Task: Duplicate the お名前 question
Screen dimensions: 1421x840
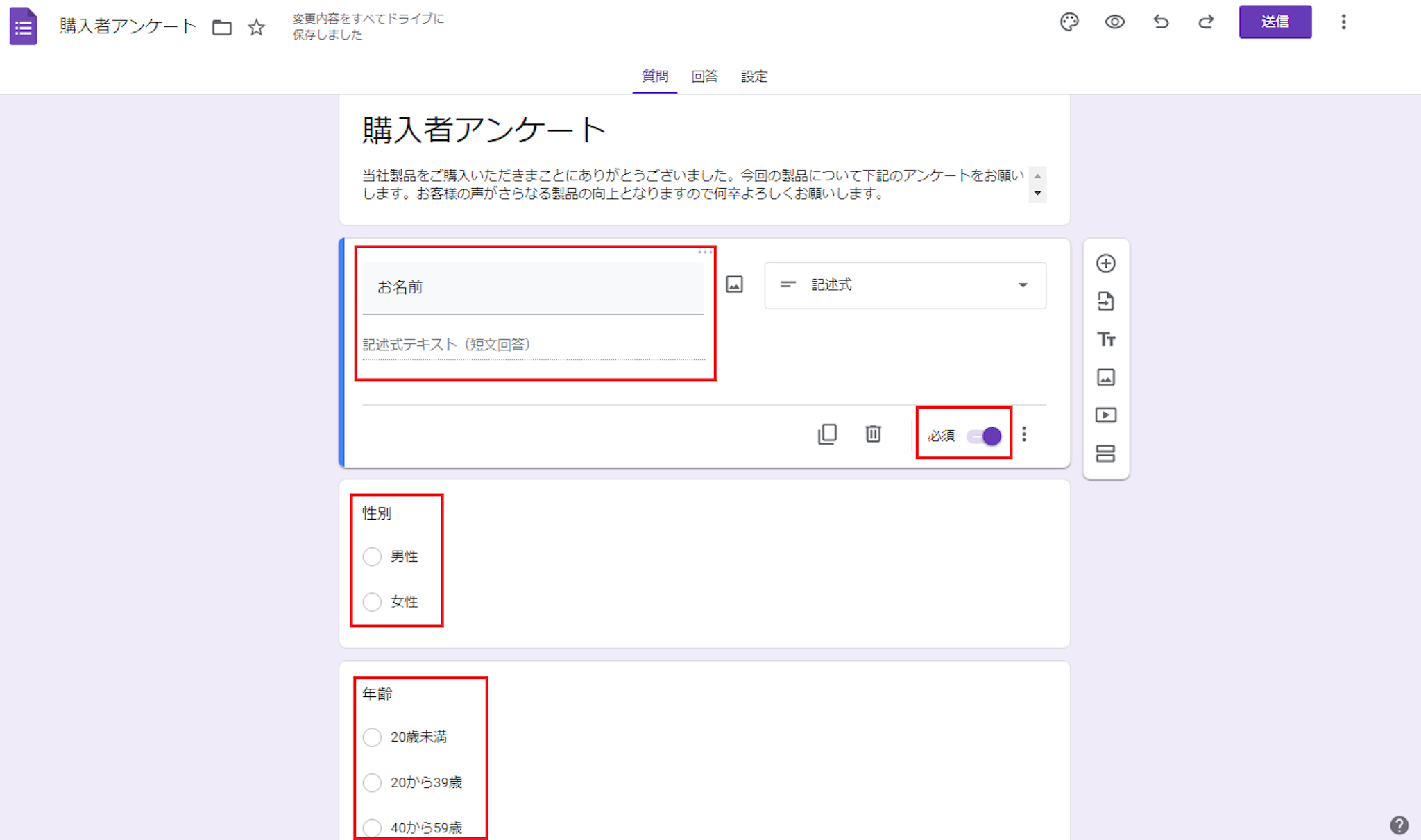Action: coord(827,434)
